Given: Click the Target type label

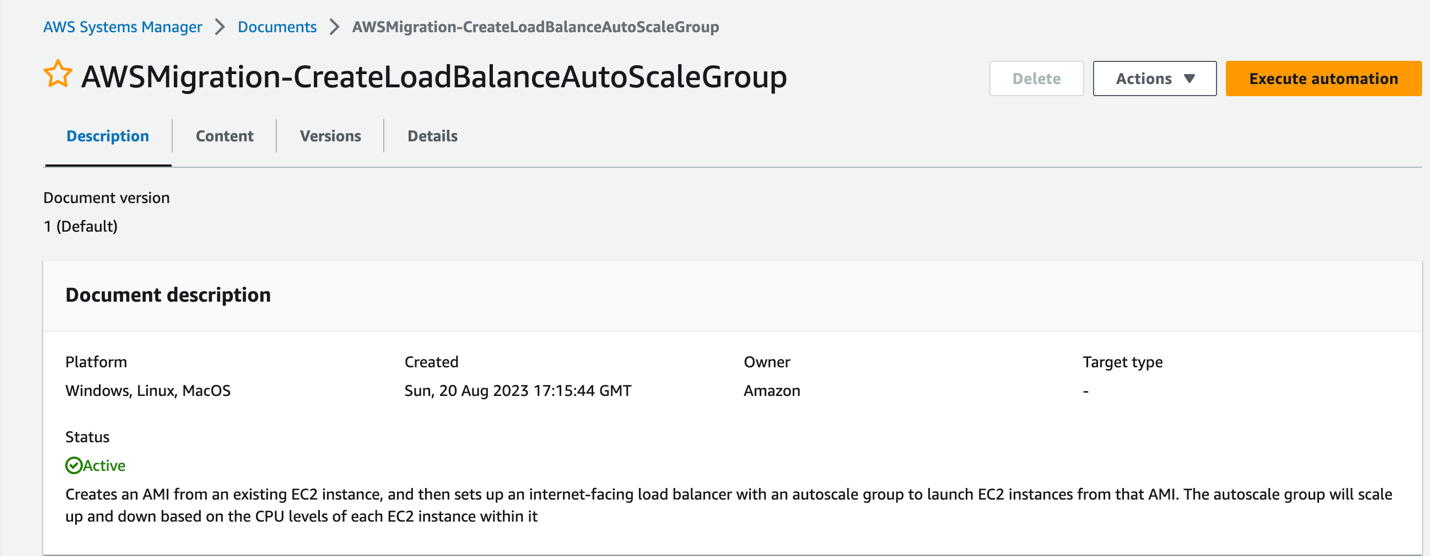Looking at the screenshot, I should point(1122,362).
